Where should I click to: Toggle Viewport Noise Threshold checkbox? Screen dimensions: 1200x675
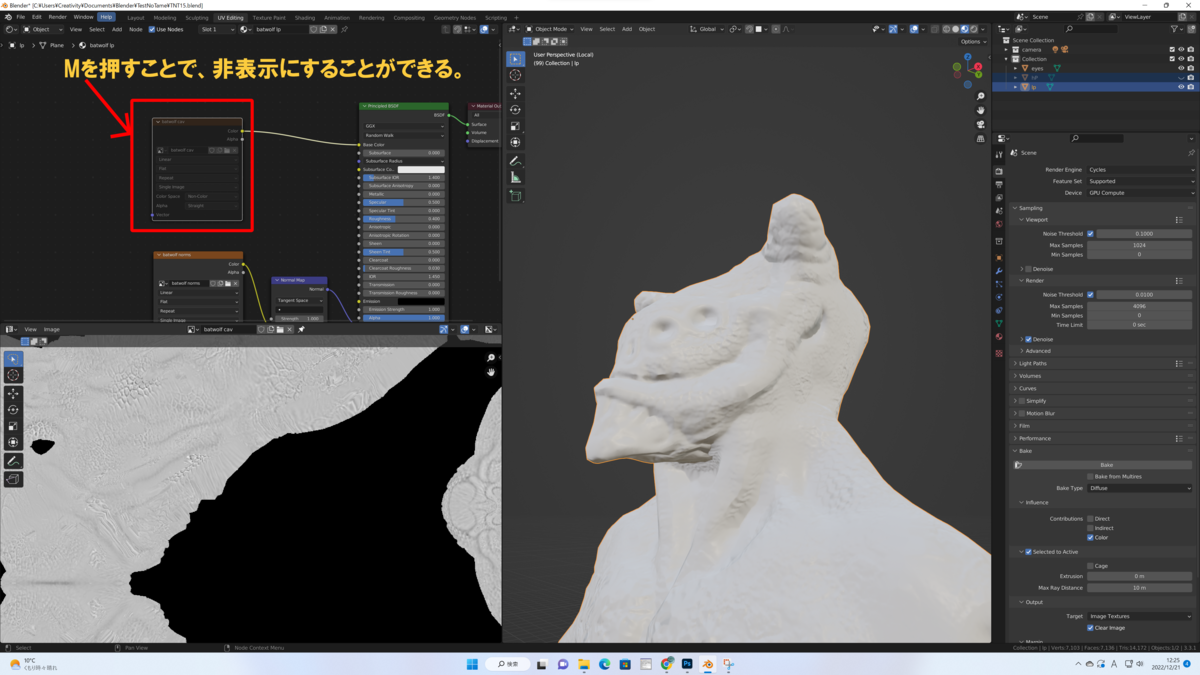1090,234
